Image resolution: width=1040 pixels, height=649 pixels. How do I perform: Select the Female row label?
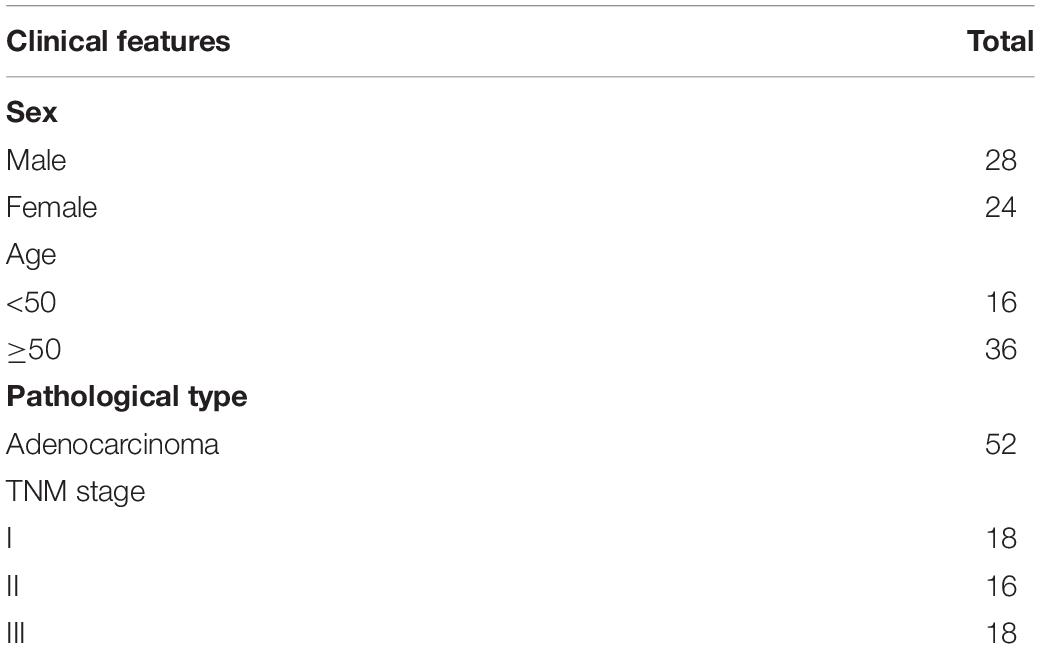[x=52, y=208]
